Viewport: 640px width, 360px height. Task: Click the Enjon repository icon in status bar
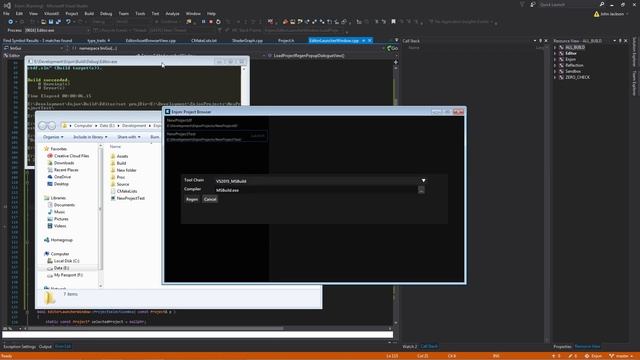[587, 356]
